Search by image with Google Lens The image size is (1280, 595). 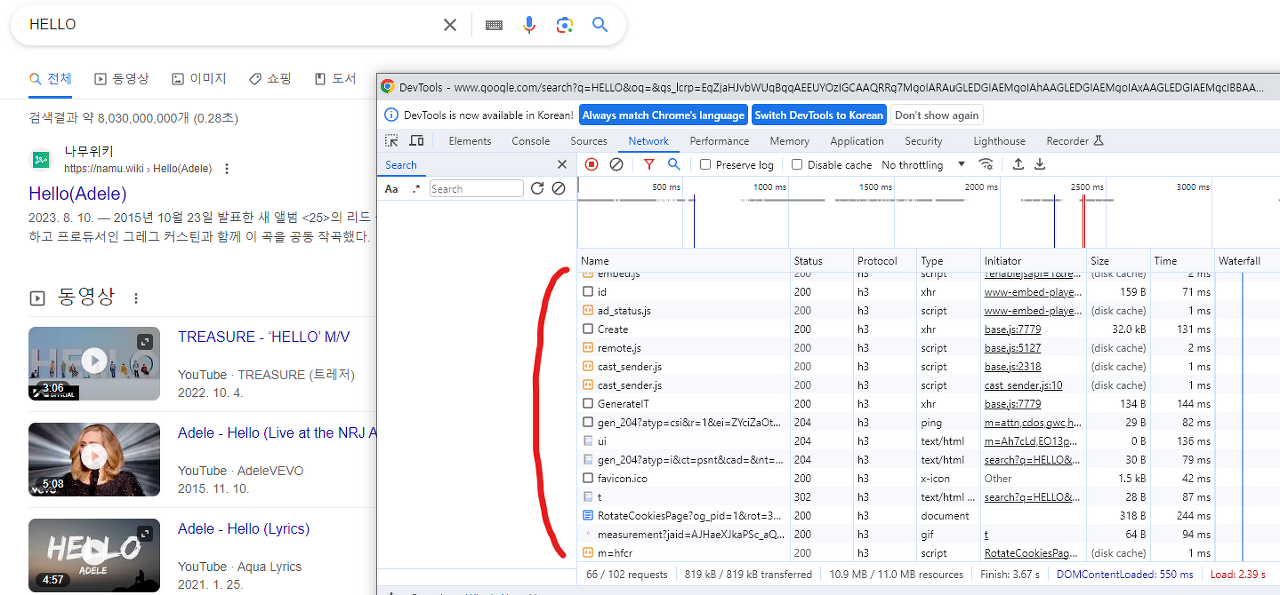click(565, 25)
